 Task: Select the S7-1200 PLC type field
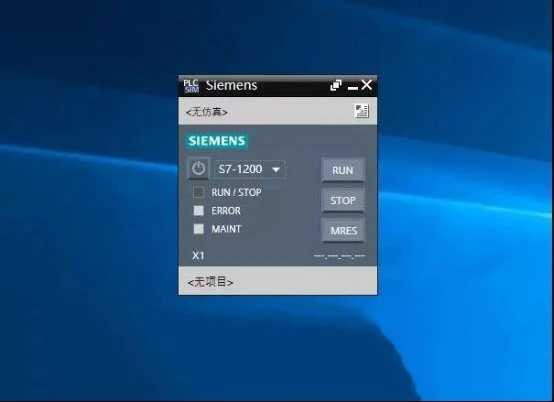(249, 169)
